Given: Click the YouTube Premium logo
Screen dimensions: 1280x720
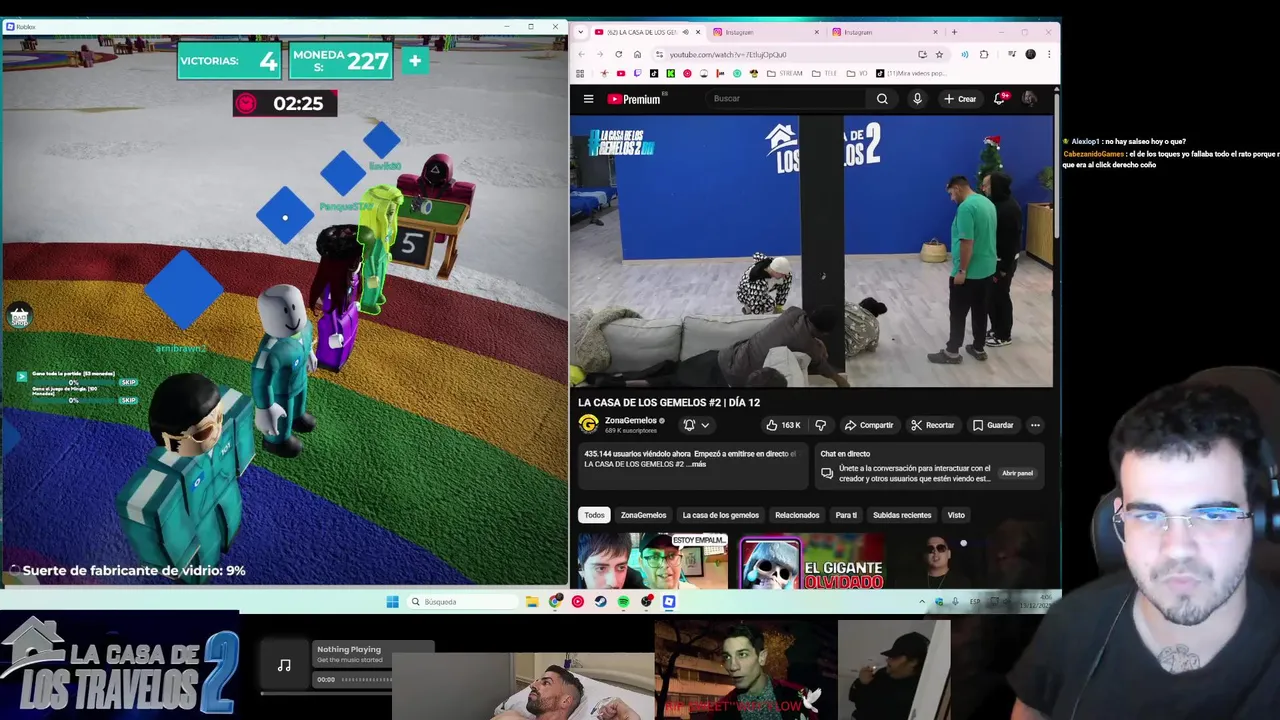Looking at the screenshot, I should tap(634, 99).
